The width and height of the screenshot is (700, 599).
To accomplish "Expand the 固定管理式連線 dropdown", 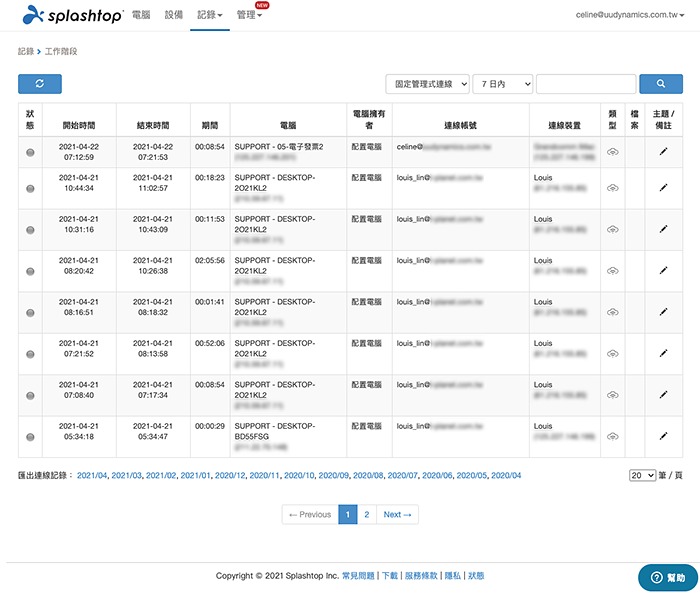I will pyautogui.click(x=427, y=85).
